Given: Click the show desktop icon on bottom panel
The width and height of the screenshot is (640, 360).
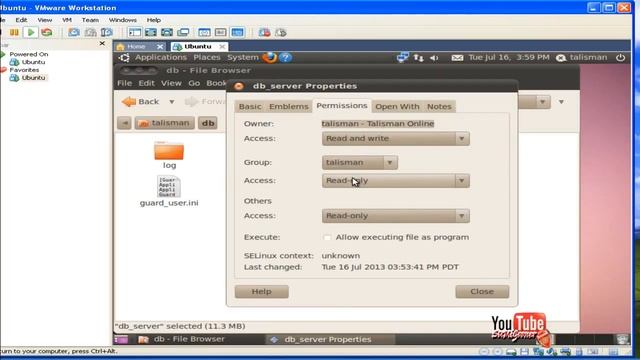Looking at the screenshot, I should 121,339.
